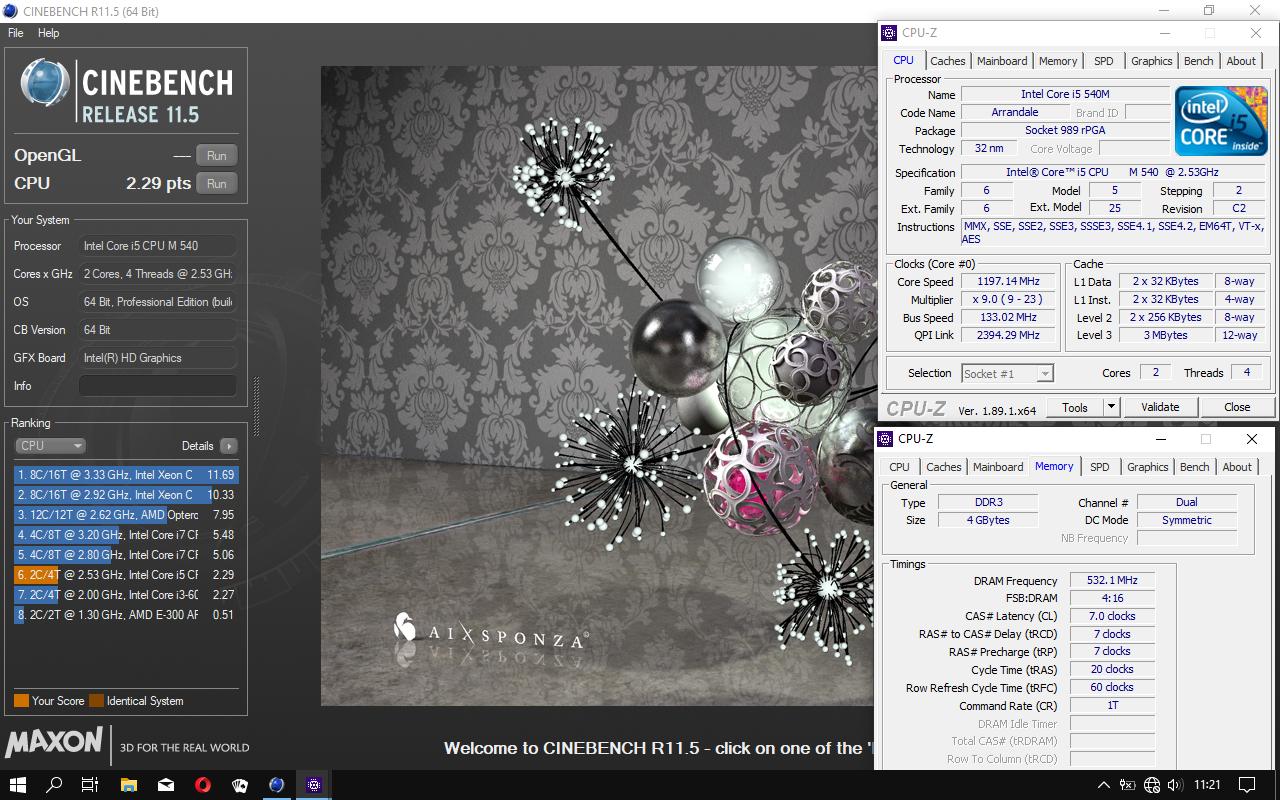Click the MAXON logo
1280x800 pixels.
click(54, 742)
